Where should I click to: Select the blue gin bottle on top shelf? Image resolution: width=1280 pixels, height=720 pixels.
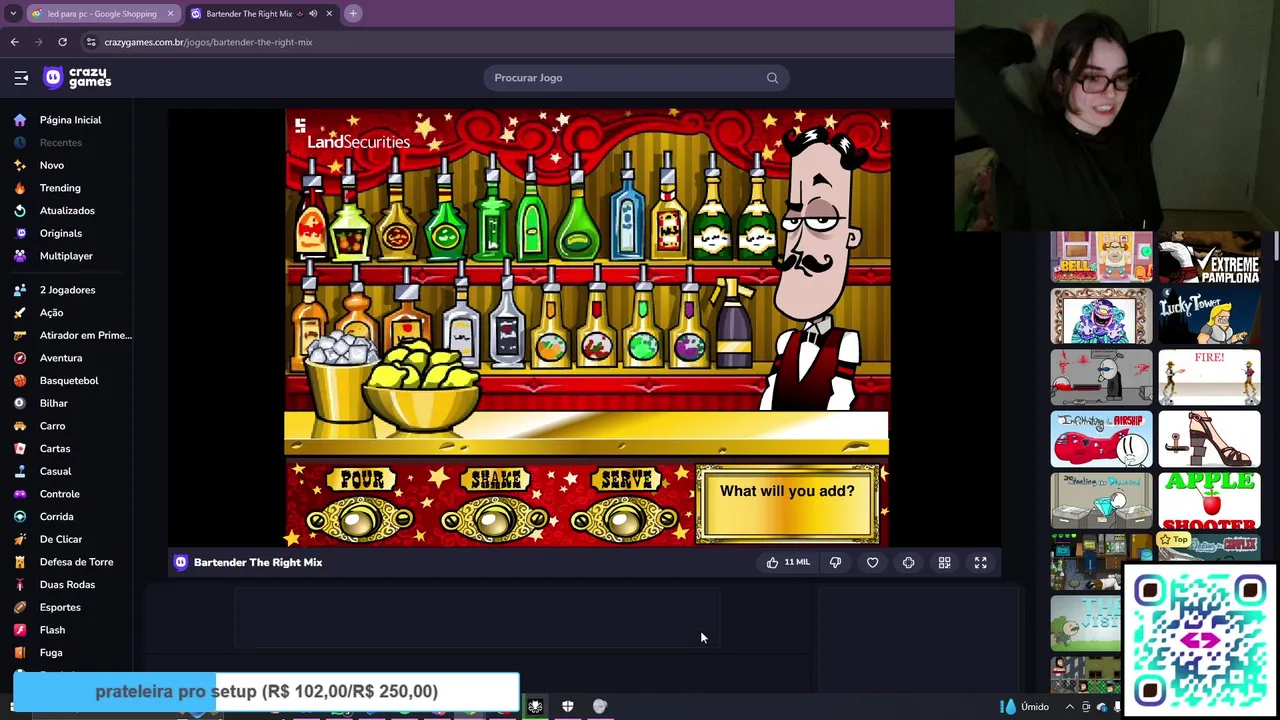click(x=628, y=208)
